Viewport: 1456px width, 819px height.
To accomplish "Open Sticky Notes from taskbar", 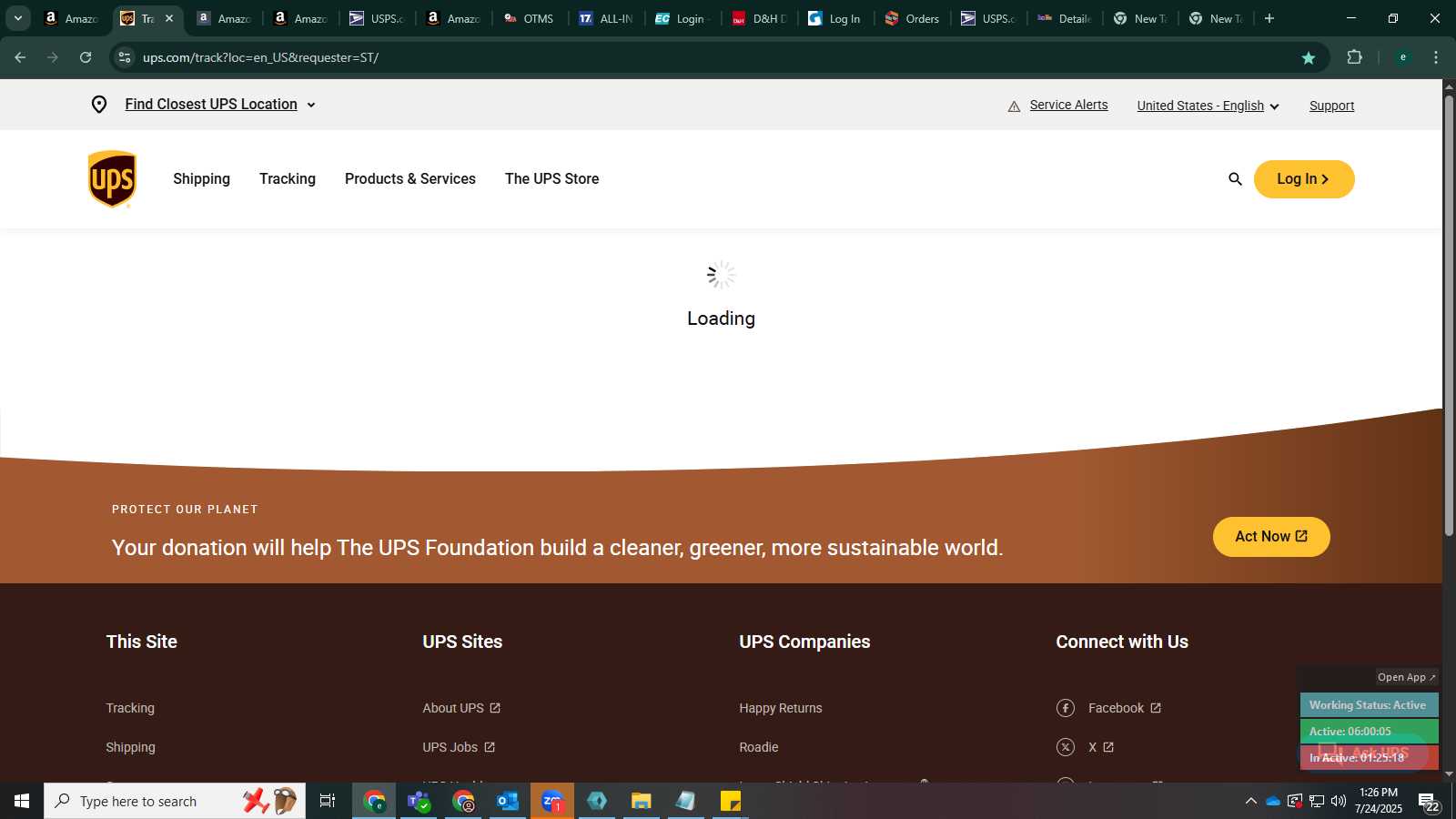I will click(731, 801).
